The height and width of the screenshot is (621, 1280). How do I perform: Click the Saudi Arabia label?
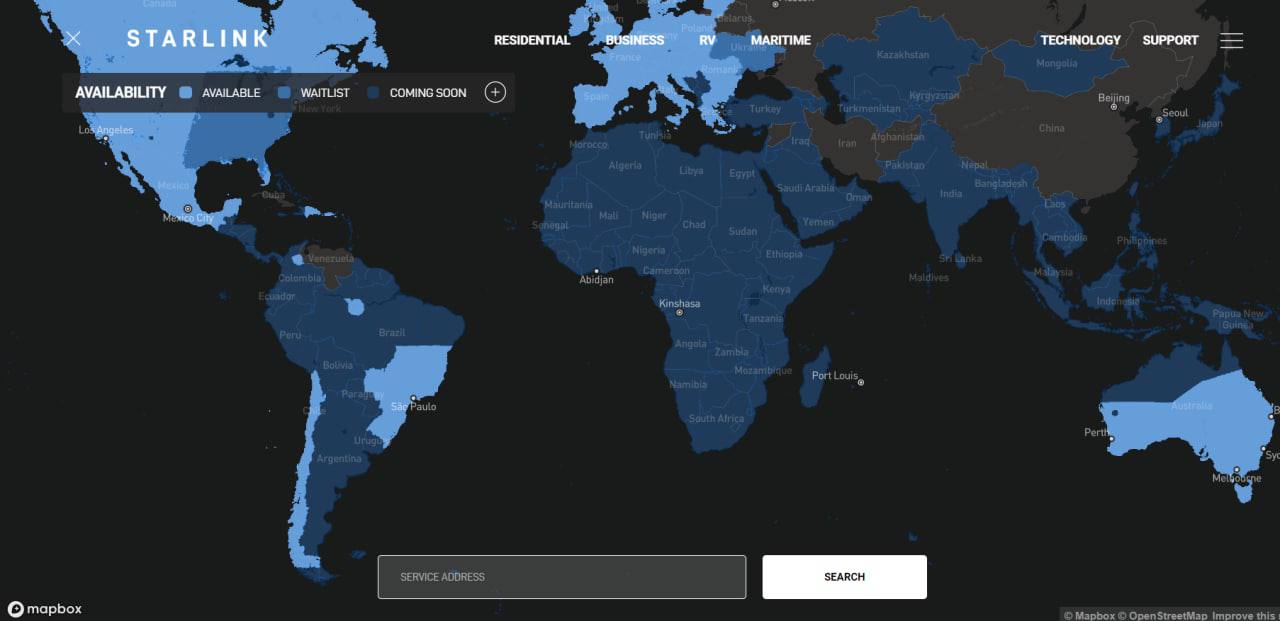pyautogui.click(x=805, y=188)
